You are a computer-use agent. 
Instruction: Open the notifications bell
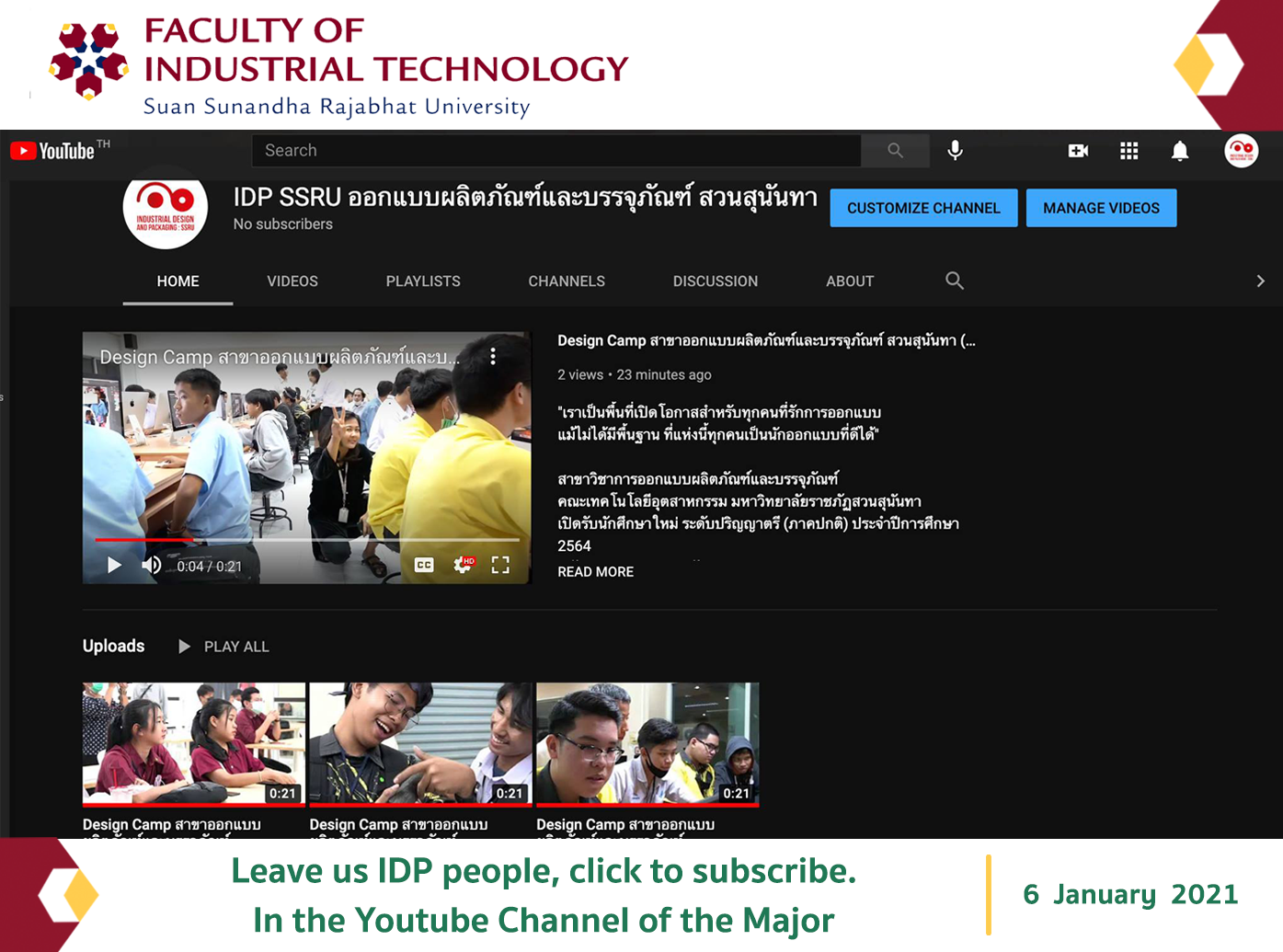[1180, 151]
